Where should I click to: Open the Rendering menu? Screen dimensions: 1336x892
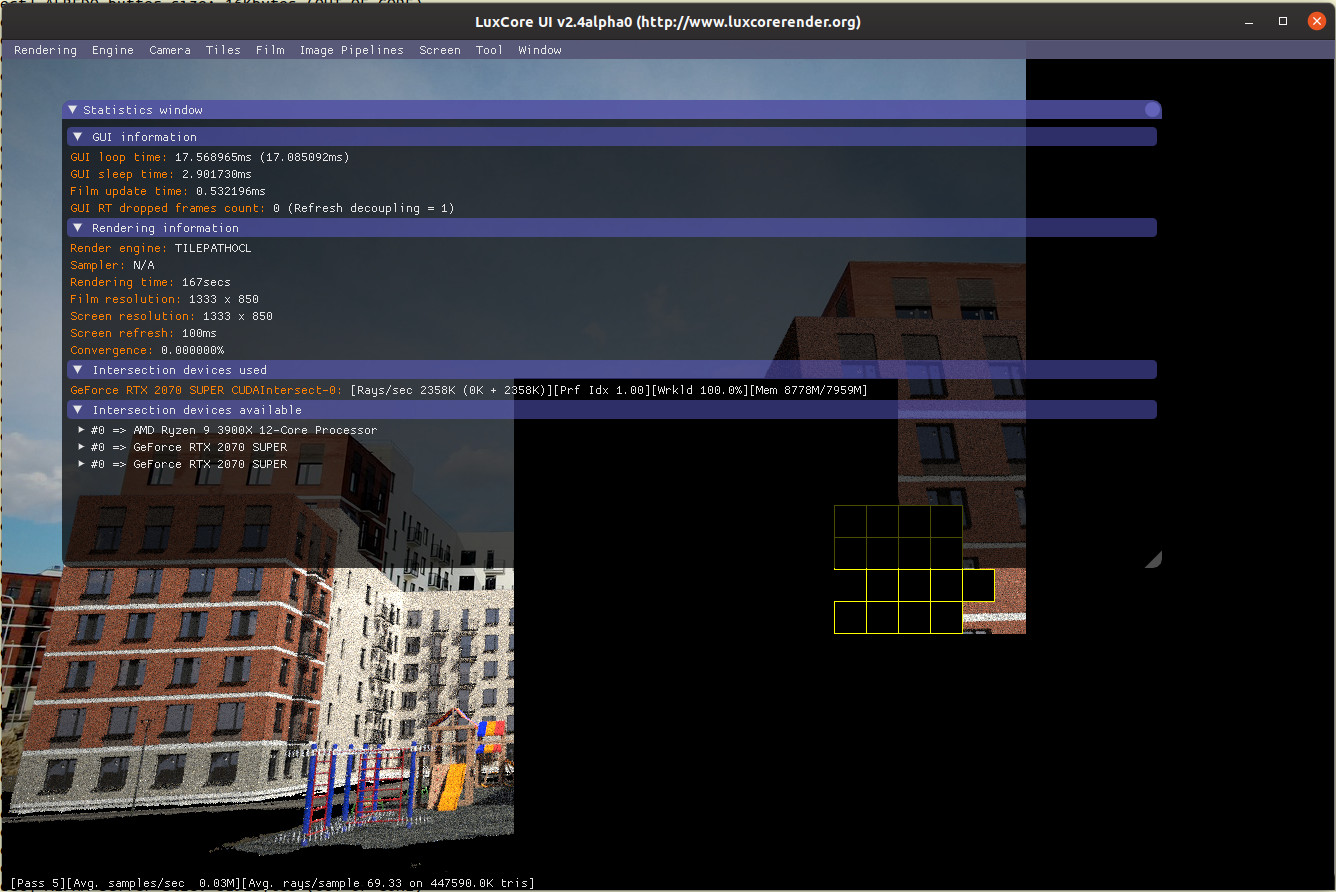tap(45, 49)
